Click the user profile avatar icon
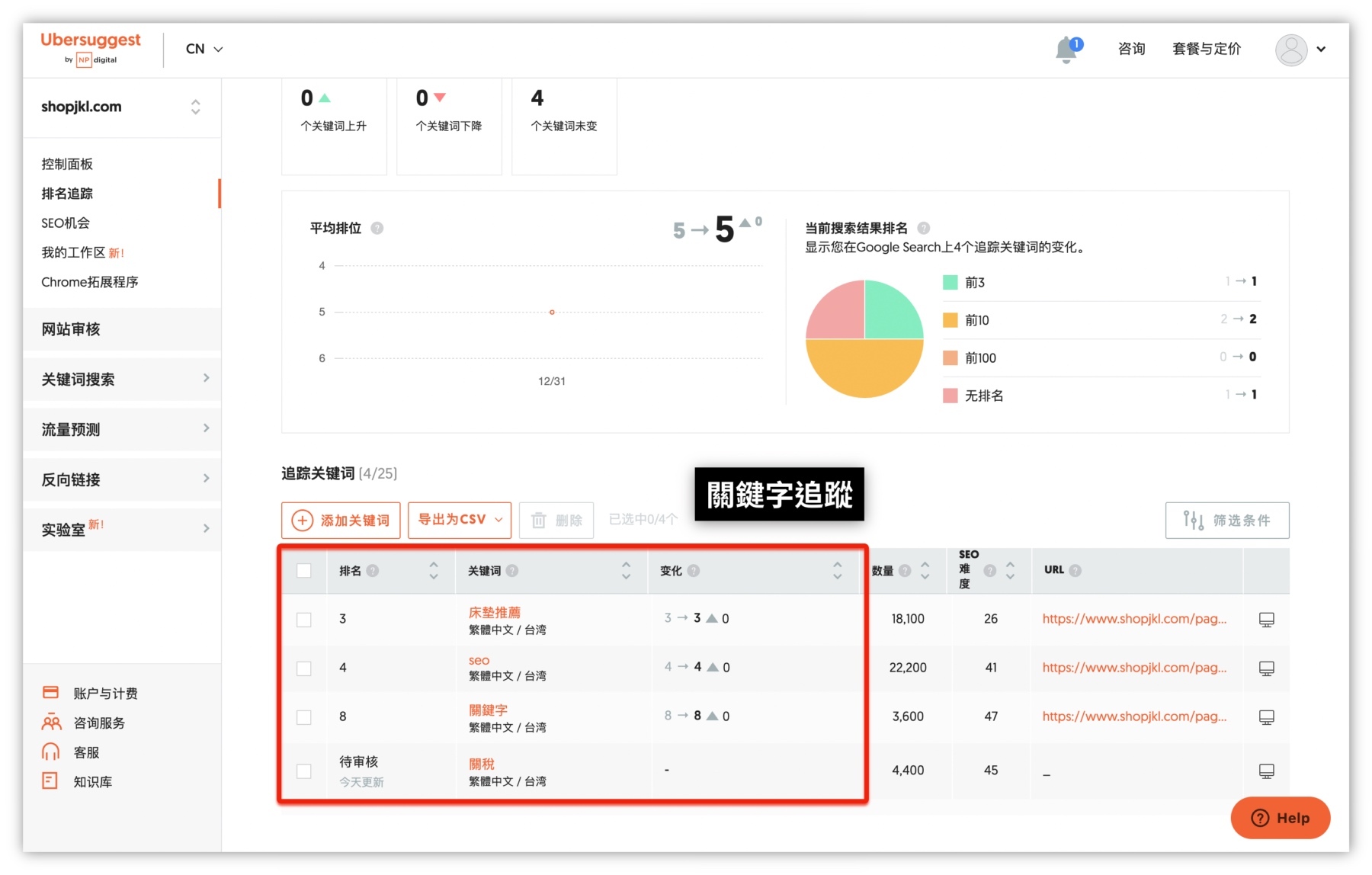Screen dimensions: 1372x875 tap(1290, 50)
